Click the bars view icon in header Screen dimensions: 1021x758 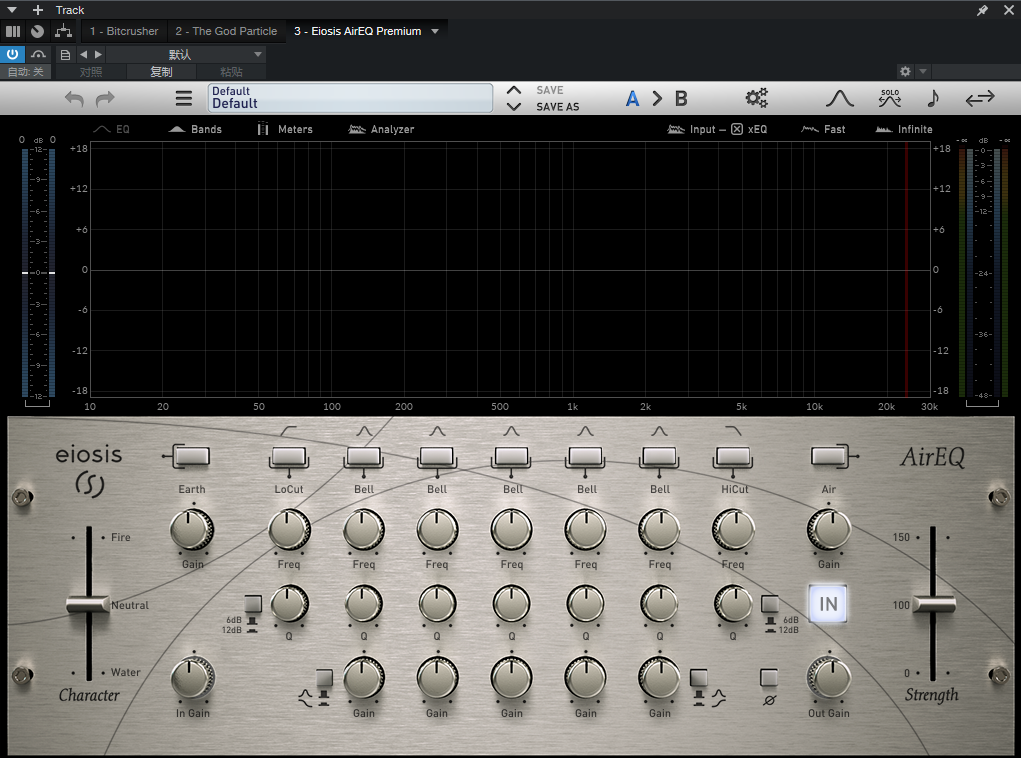click(13, 31)
